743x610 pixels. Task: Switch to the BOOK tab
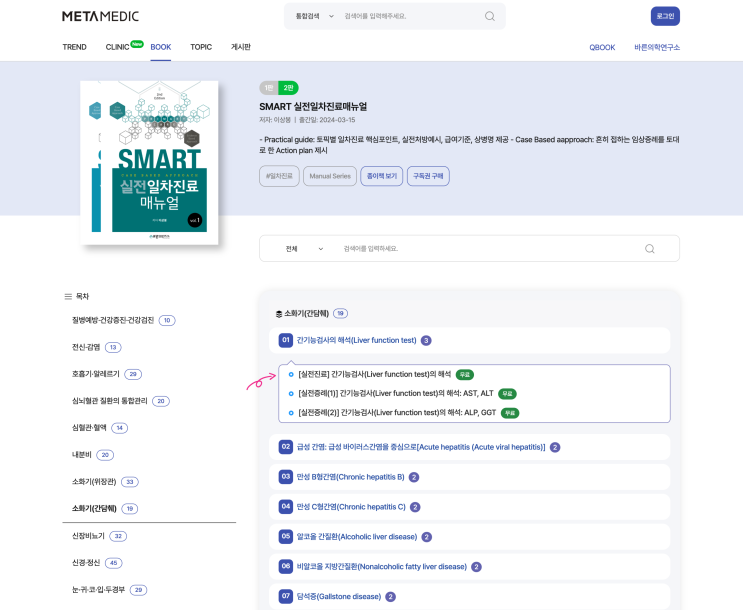pos(161,47)
